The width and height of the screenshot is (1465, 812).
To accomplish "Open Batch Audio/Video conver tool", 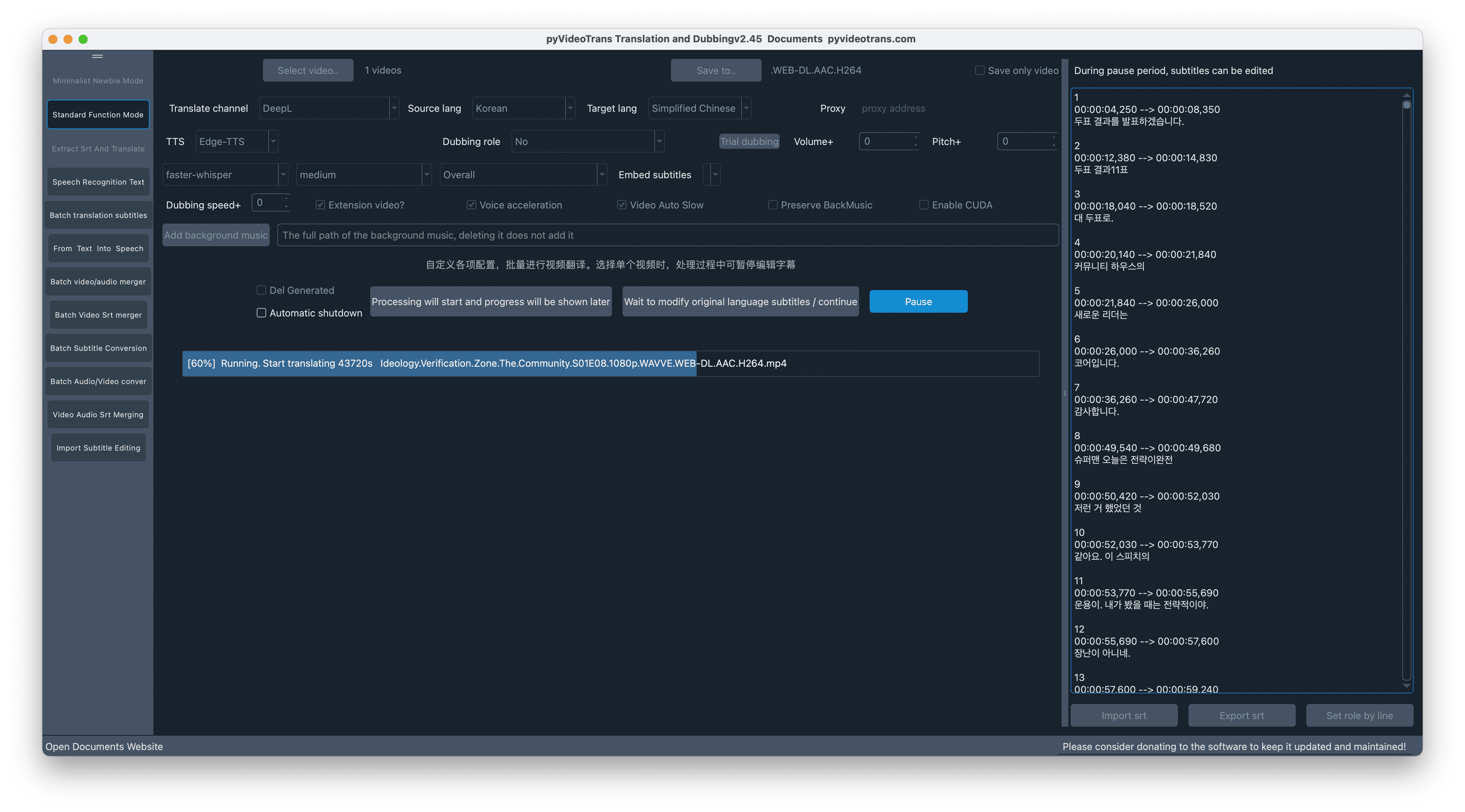I will tap(98, 381).
